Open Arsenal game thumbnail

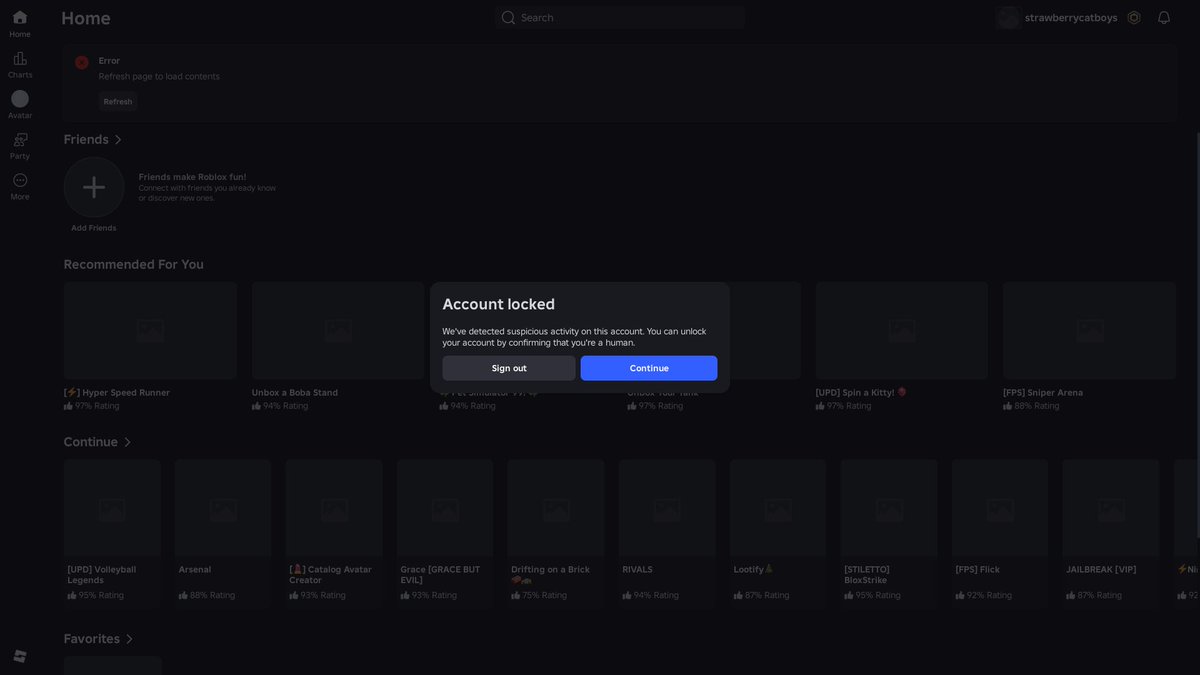click(223, 508)
